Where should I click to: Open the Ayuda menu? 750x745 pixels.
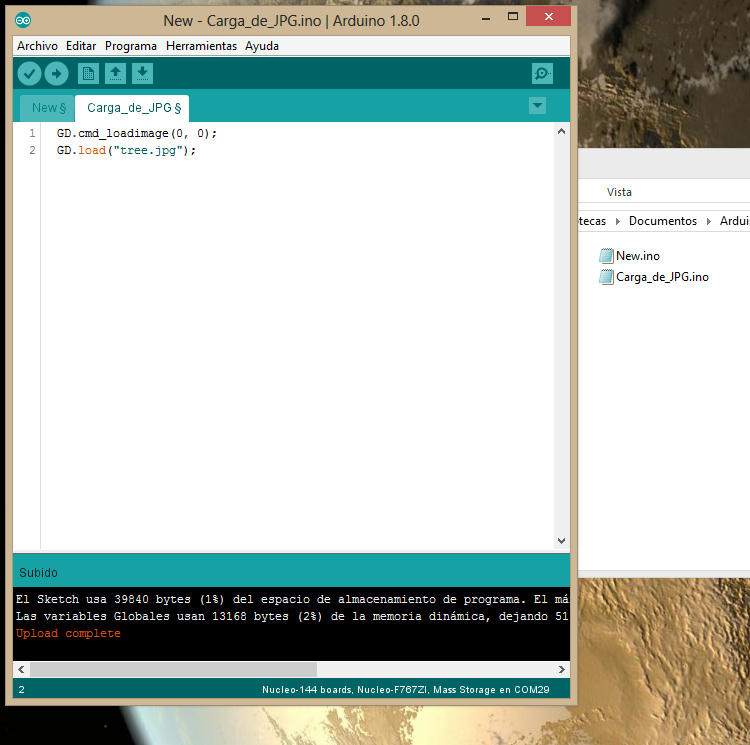[262, 46]
